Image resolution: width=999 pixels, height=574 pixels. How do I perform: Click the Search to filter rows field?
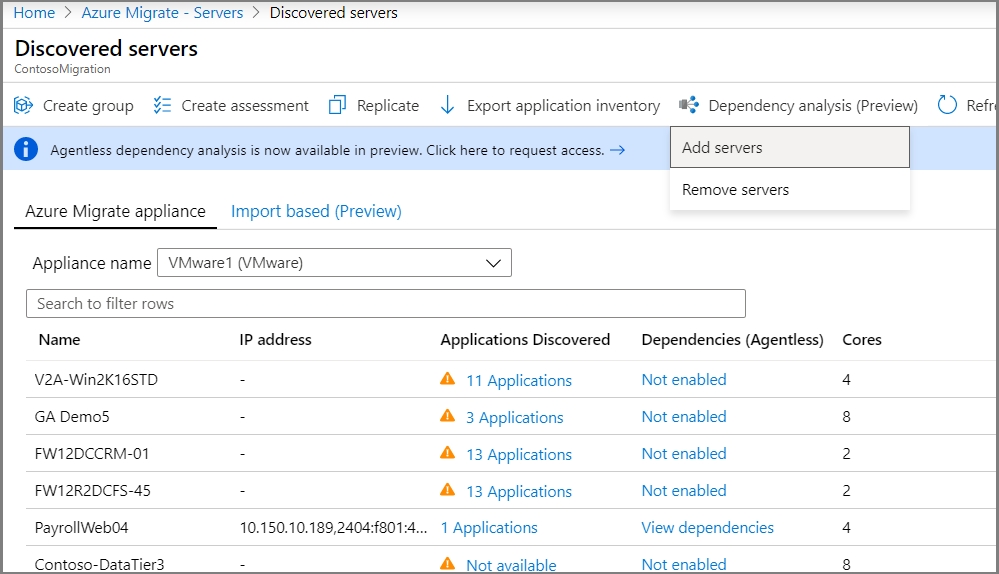tap(385, 304)
